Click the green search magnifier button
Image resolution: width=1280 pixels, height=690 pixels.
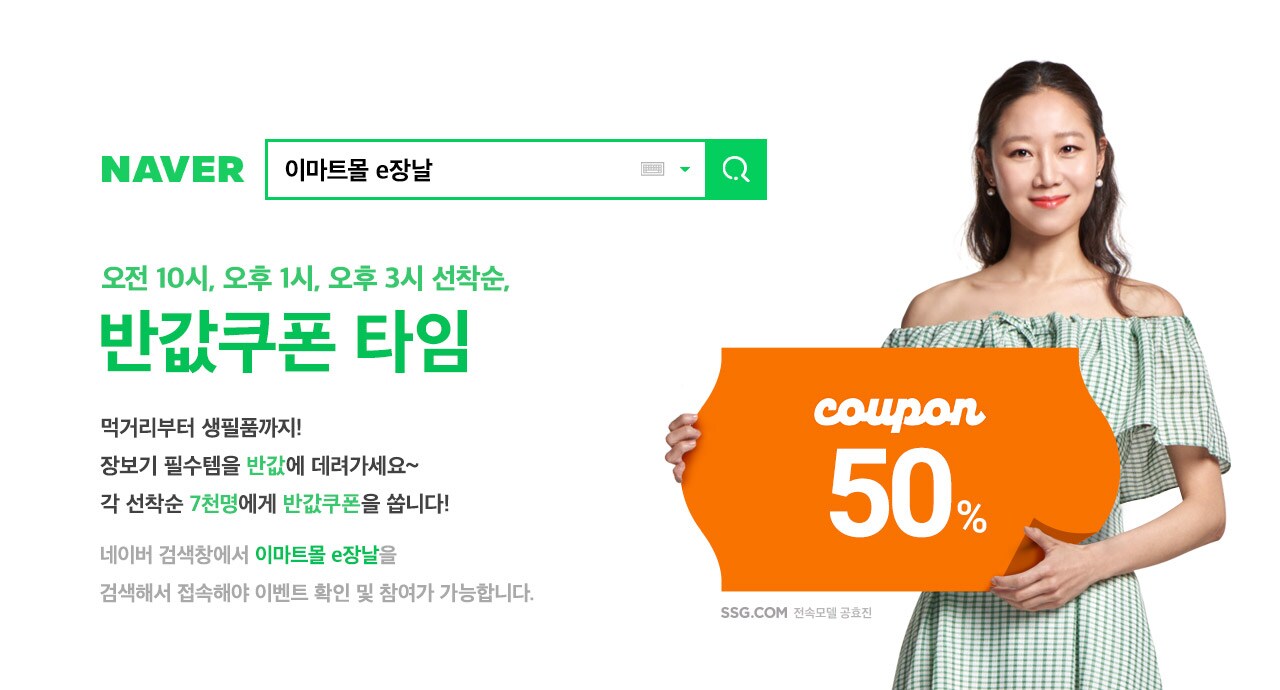pos(736,170)
